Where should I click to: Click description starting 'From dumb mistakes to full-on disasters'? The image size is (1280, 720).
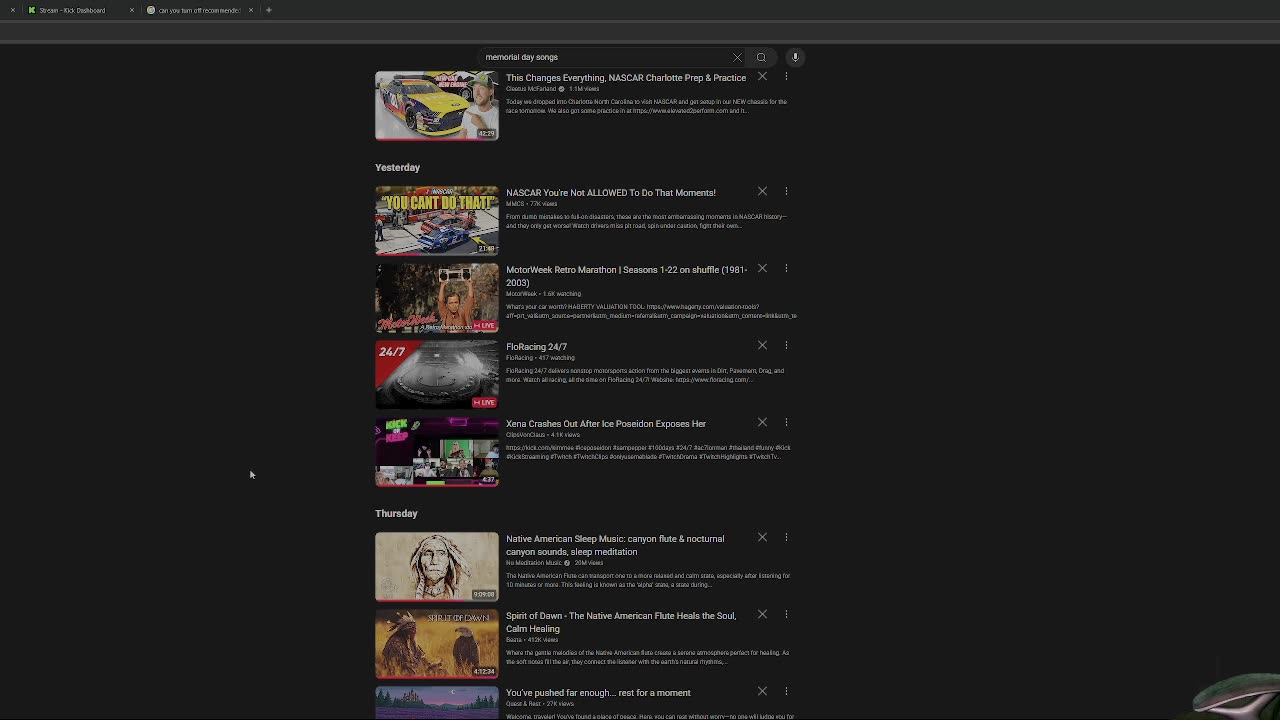[646, 221]
